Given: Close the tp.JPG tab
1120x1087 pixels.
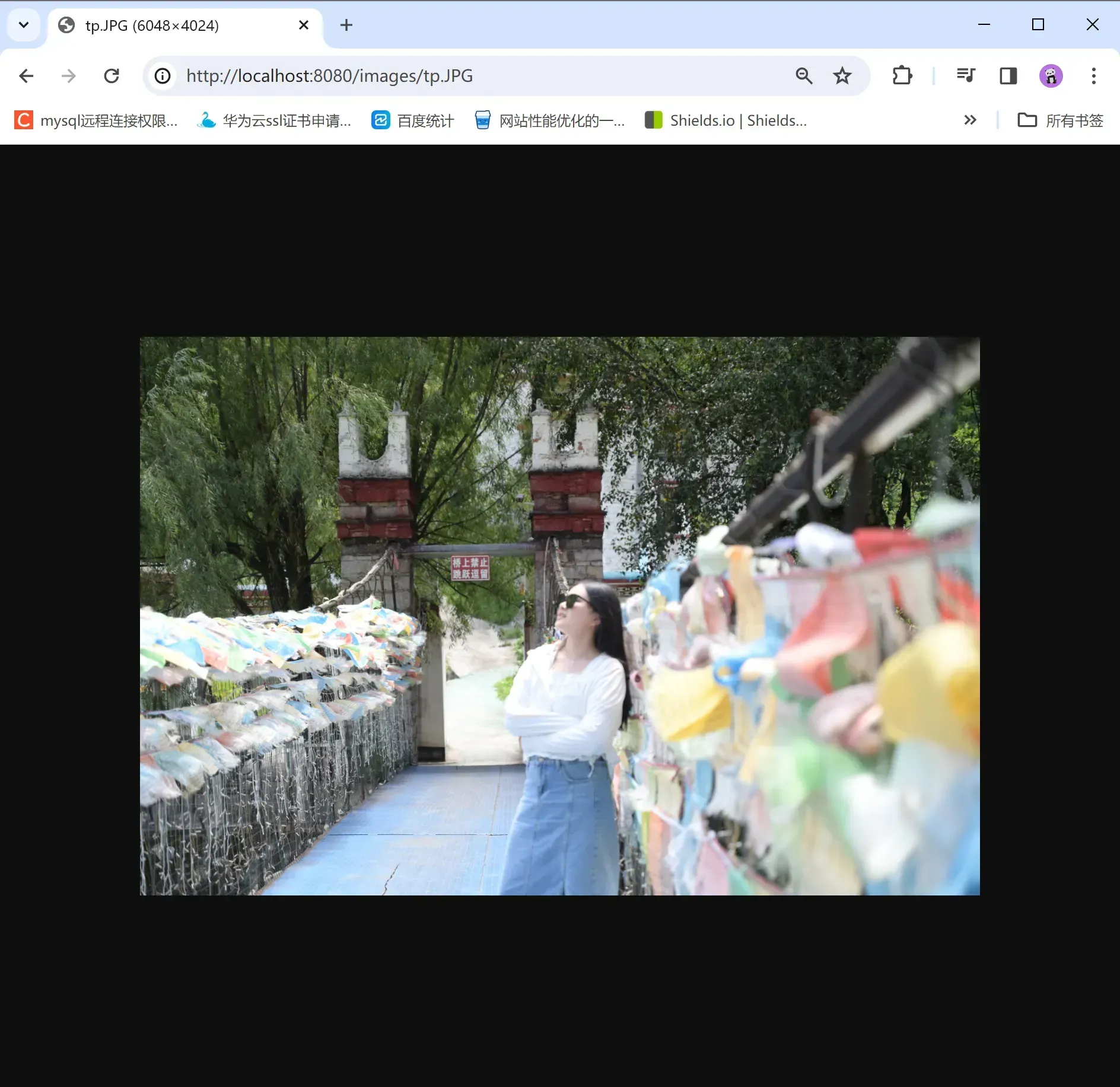Looking at the screenshot, I should [303, 25].
